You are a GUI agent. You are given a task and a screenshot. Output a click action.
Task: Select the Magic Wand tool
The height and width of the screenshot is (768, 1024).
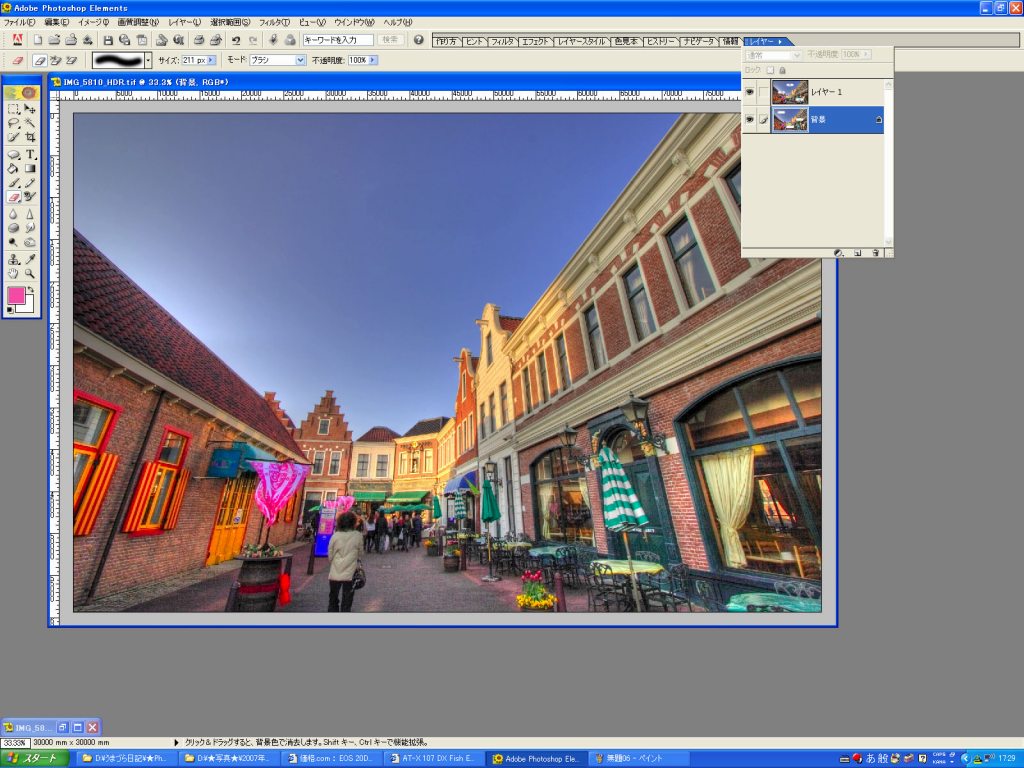click(x=30, y=123)
